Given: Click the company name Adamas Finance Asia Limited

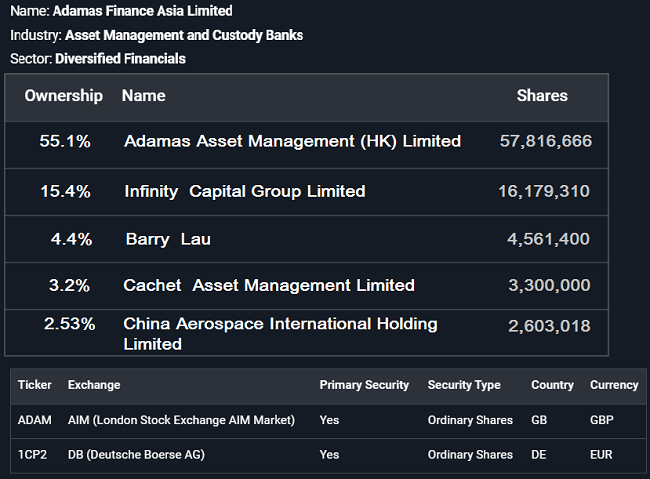Looking at the screenshot, I should pyautogui.click(x=142, y=11).
